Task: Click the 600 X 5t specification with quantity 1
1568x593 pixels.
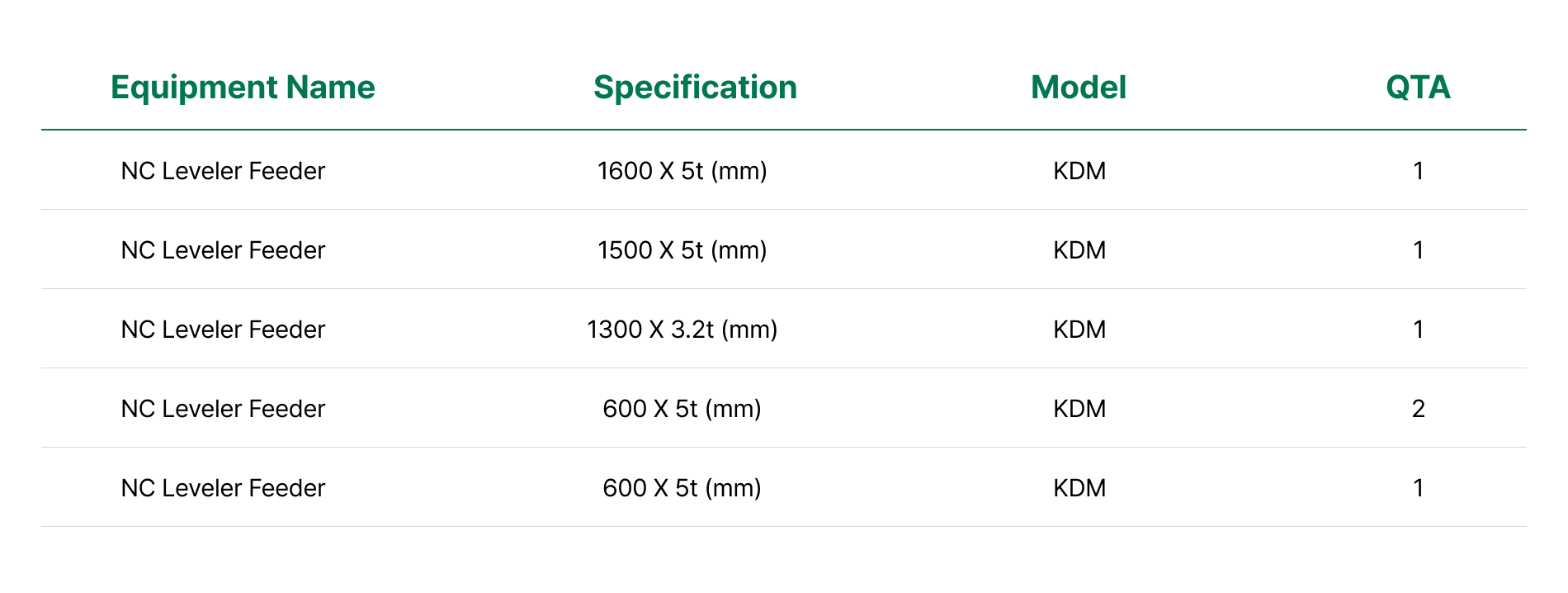Action: (x=682, y=488)
